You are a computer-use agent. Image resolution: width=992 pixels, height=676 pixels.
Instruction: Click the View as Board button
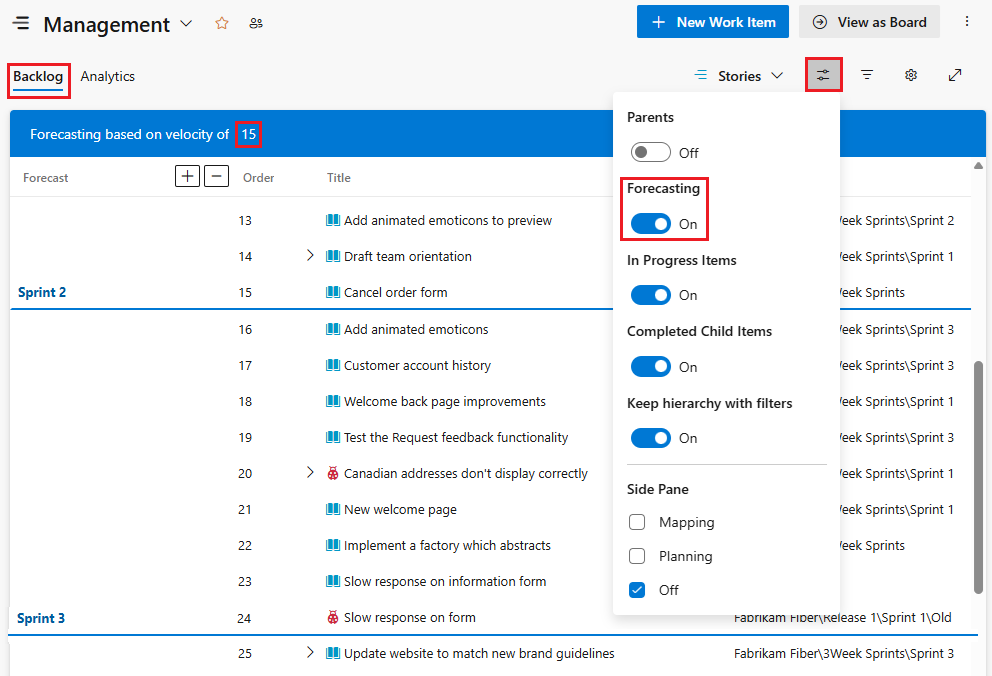coord(869,21)
